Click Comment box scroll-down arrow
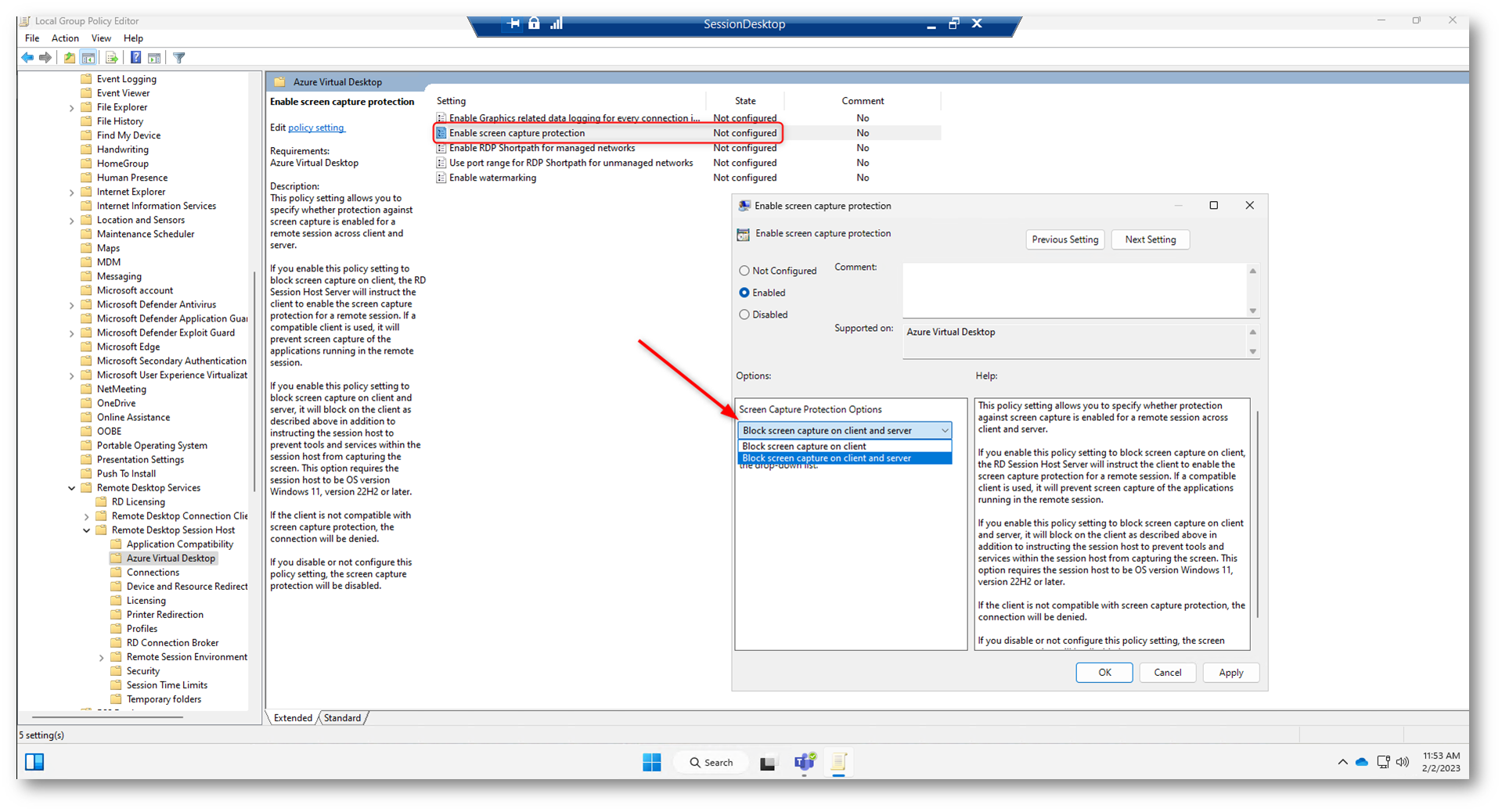1502x812 pixels. click(1252, 311)
